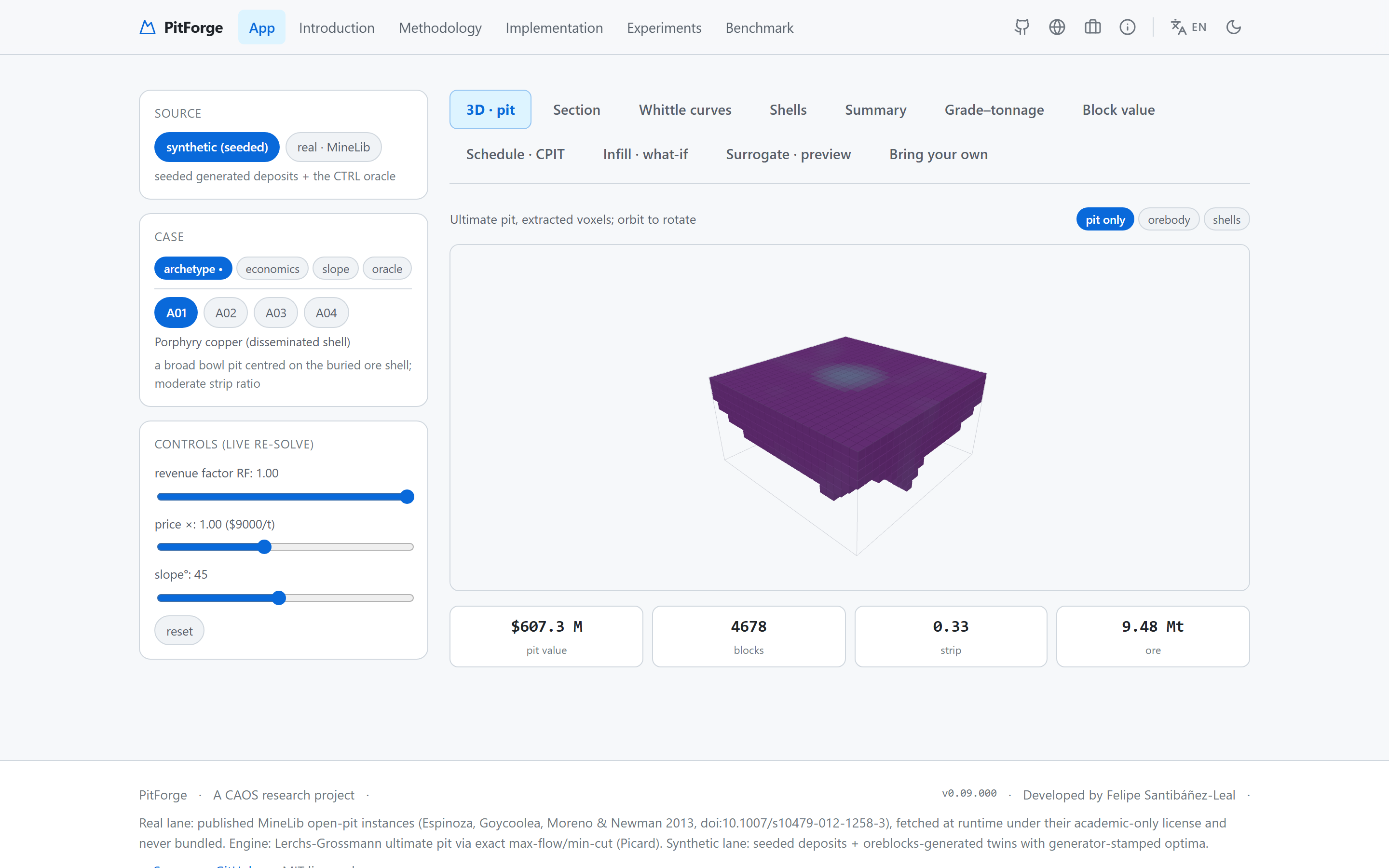
Task: Show shells view
Action: pos(1226,219)
